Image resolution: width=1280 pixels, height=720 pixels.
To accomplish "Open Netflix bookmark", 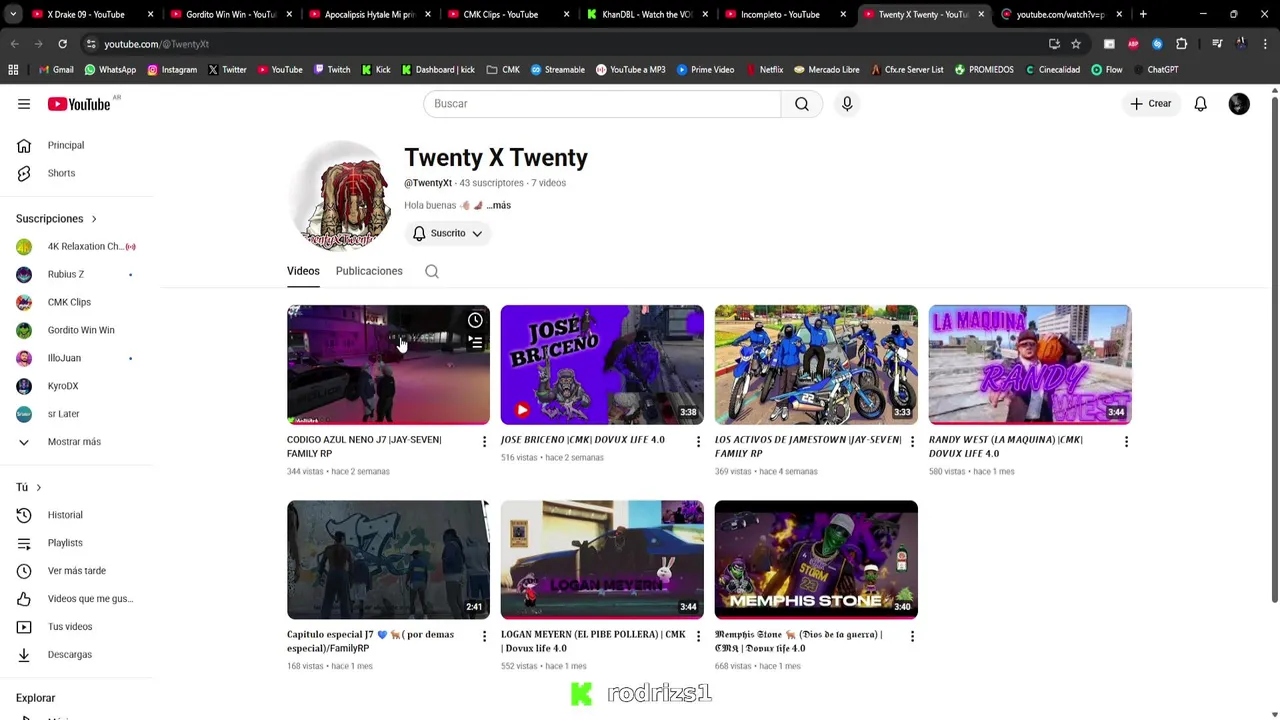I will click(764, 70).
